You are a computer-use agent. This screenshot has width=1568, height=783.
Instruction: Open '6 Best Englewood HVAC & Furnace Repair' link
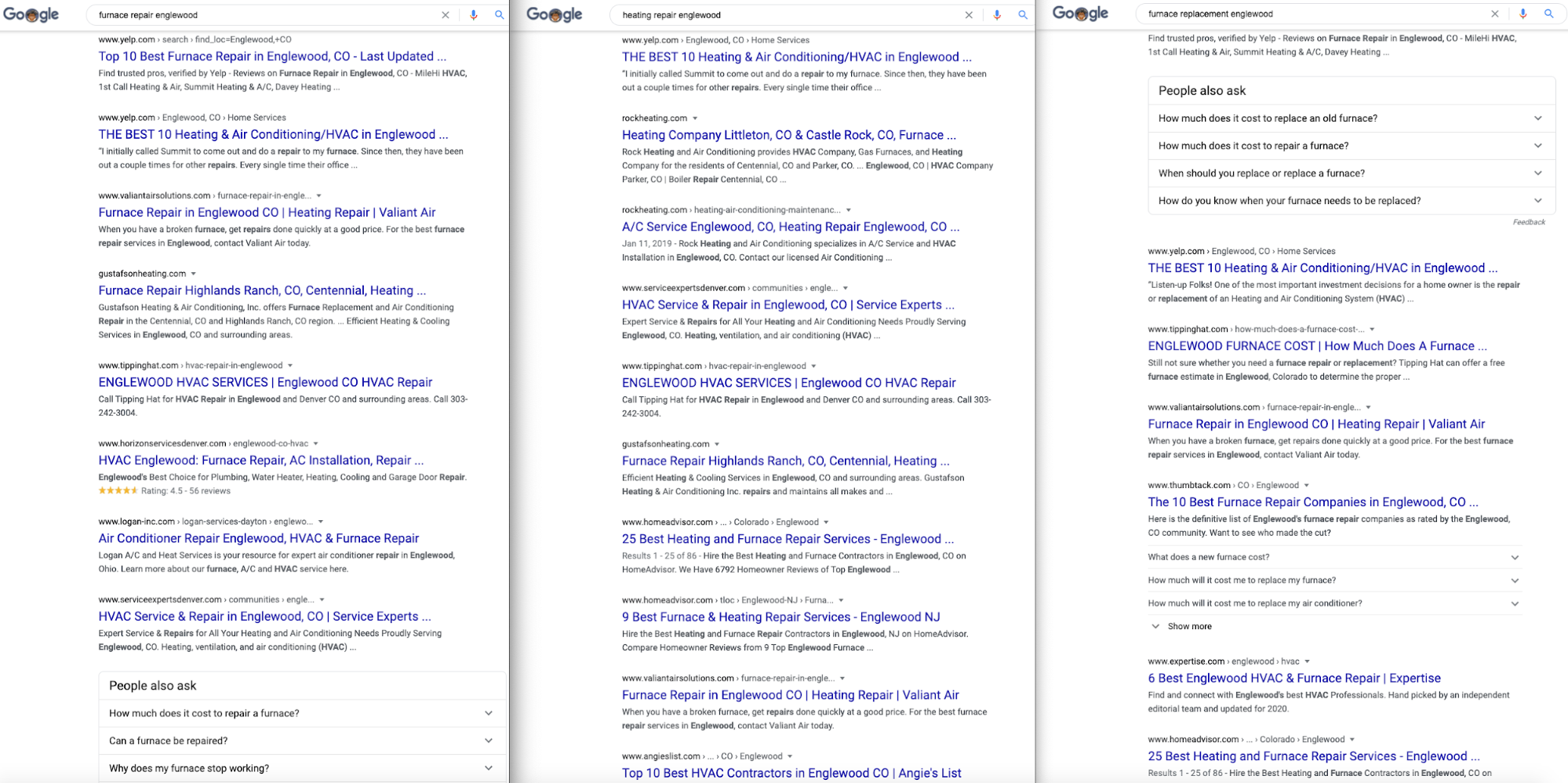(x=1294, y=678)
